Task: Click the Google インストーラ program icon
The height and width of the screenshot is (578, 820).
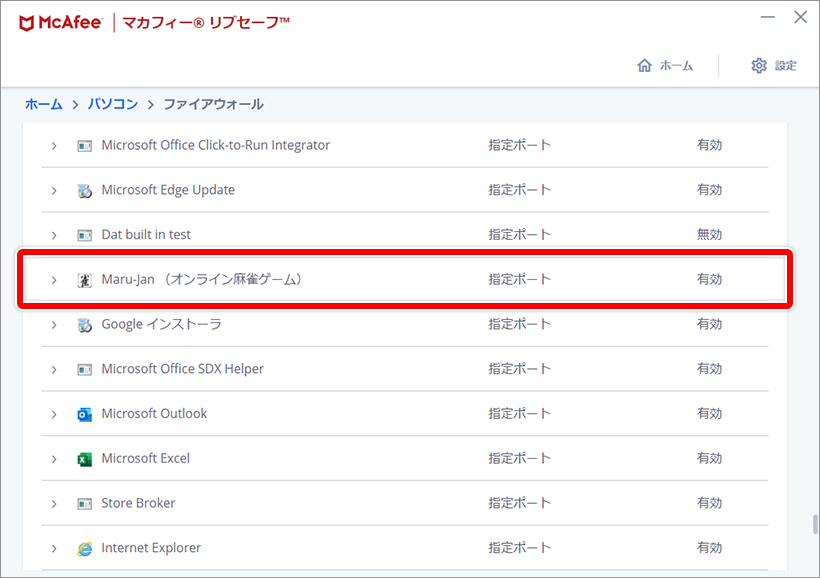Action: (x=84, y=325)
